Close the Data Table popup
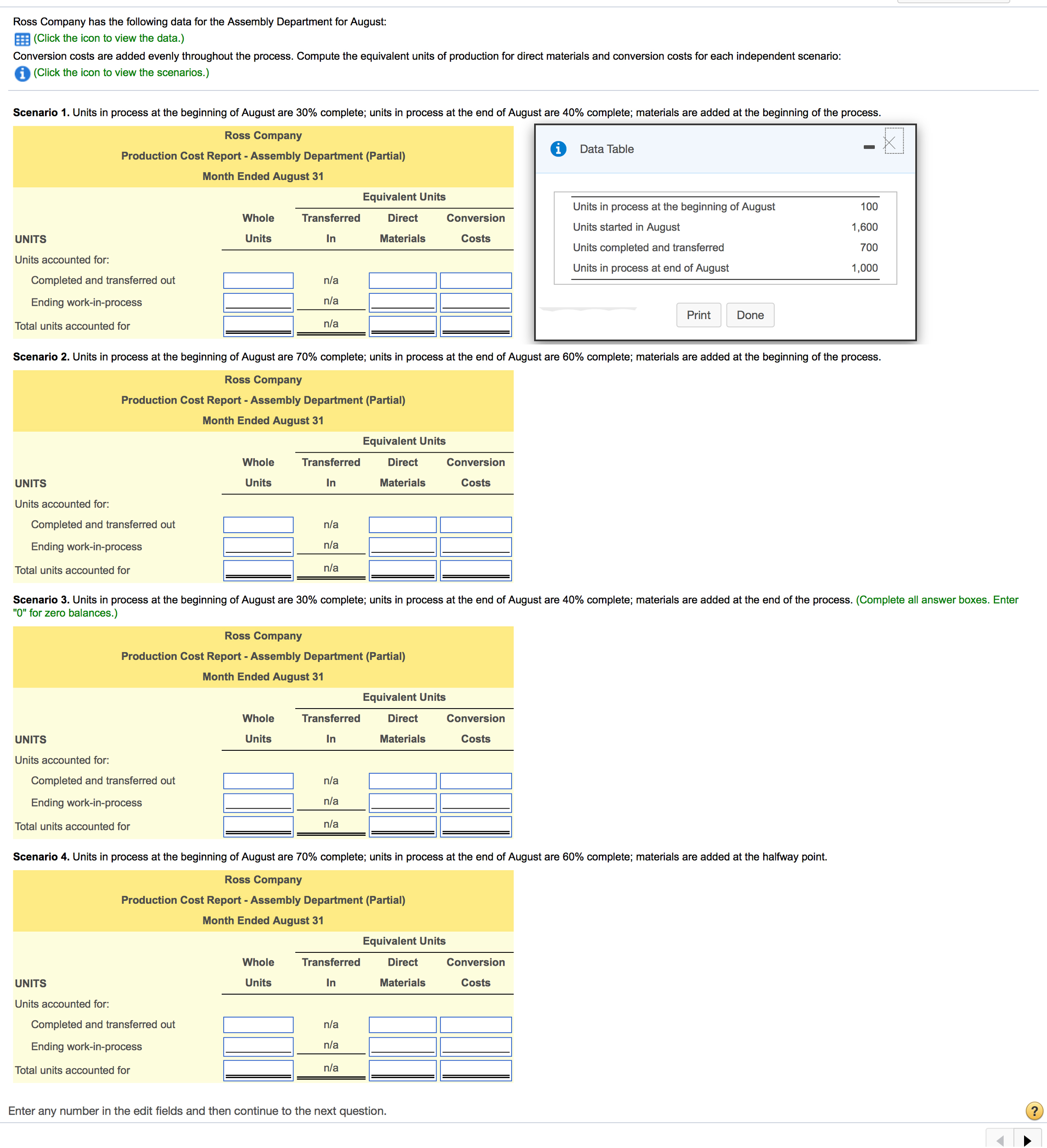 (x=890, y=142)
